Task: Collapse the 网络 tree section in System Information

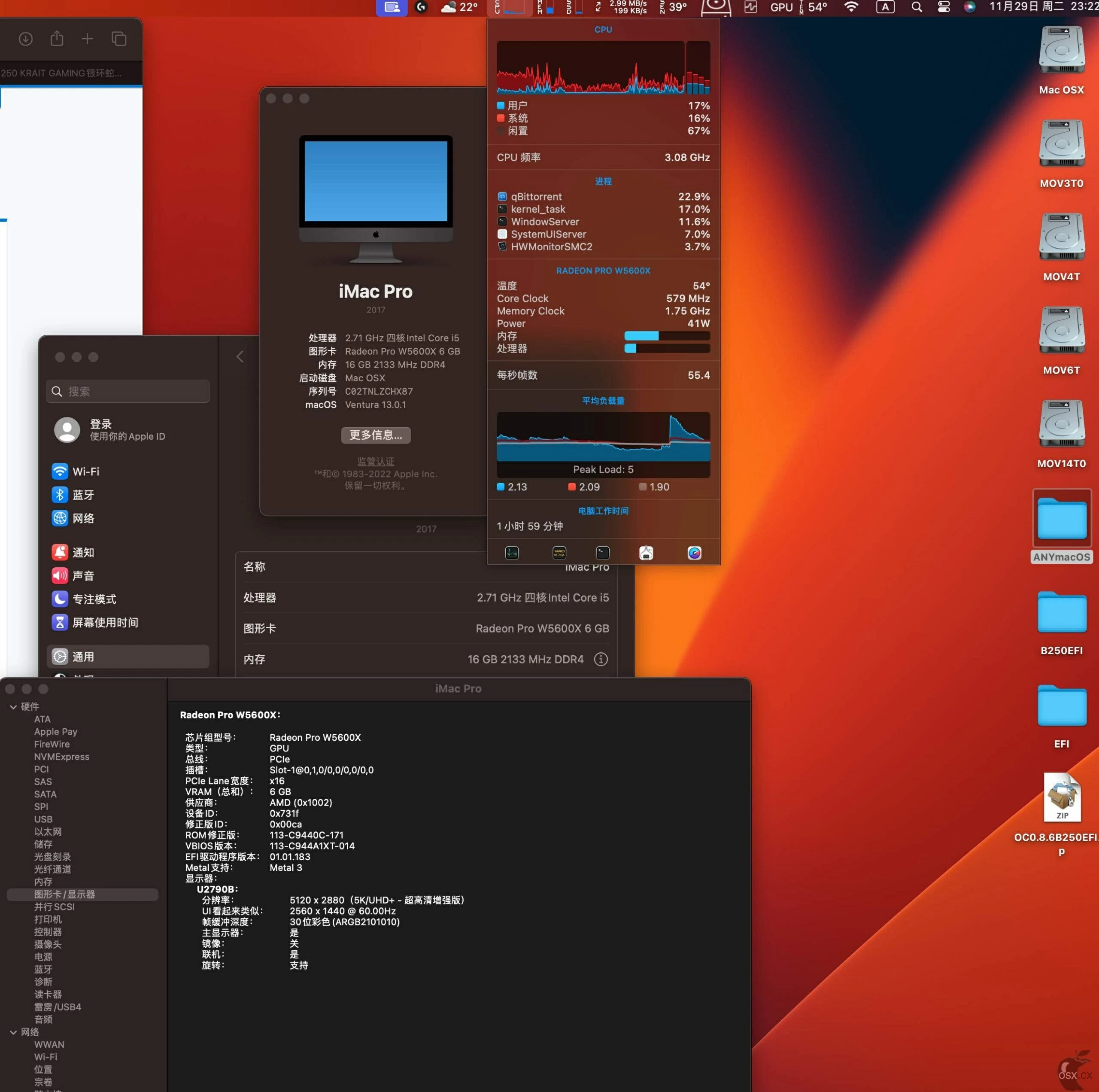Action: point(13,1032)
